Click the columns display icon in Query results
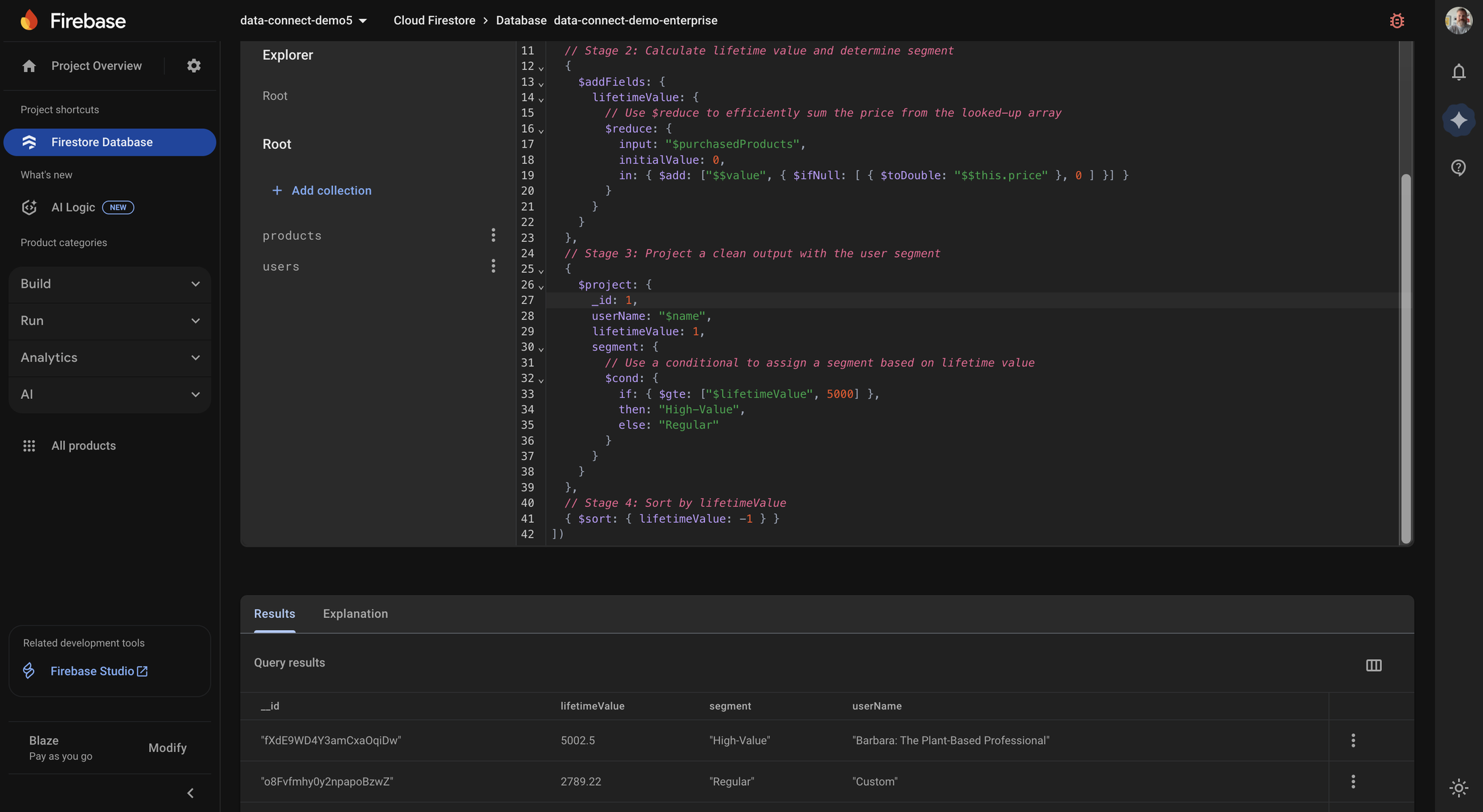 tap(1373, 665)
